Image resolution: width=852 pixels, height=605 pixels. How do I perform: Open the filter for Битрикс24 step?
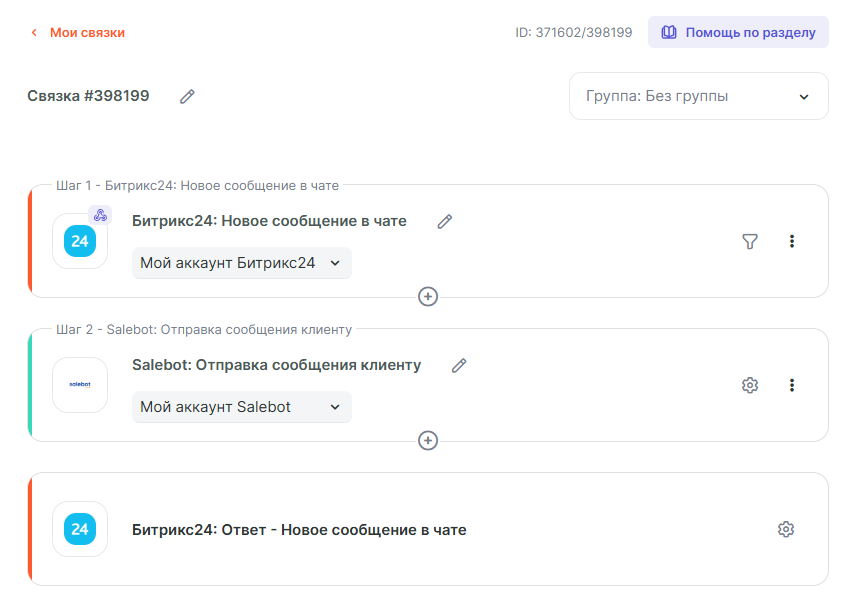coord(750,241)
